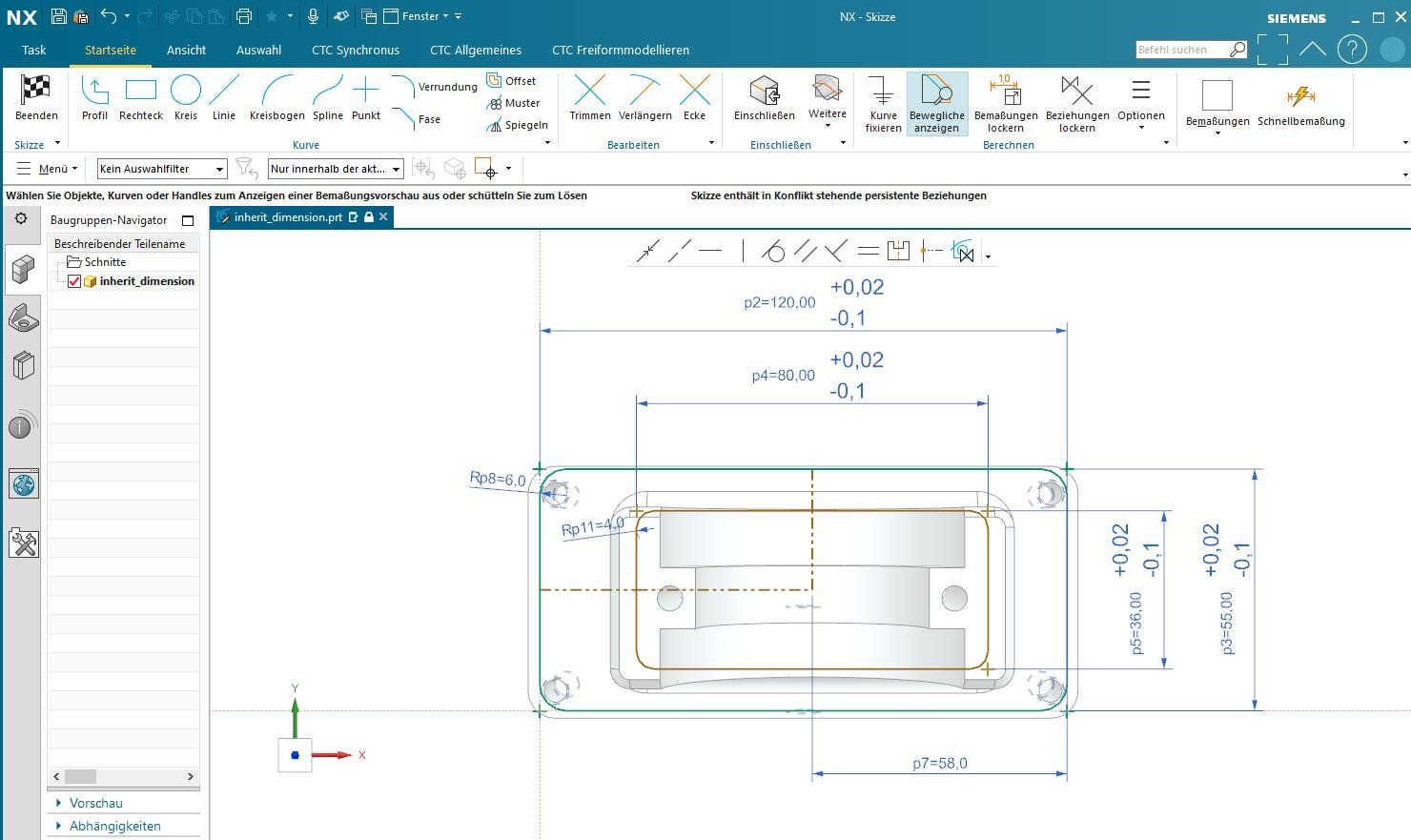1411x840 pixels.
Task: Expand the Vorschau section
Action: coord(95,803)
